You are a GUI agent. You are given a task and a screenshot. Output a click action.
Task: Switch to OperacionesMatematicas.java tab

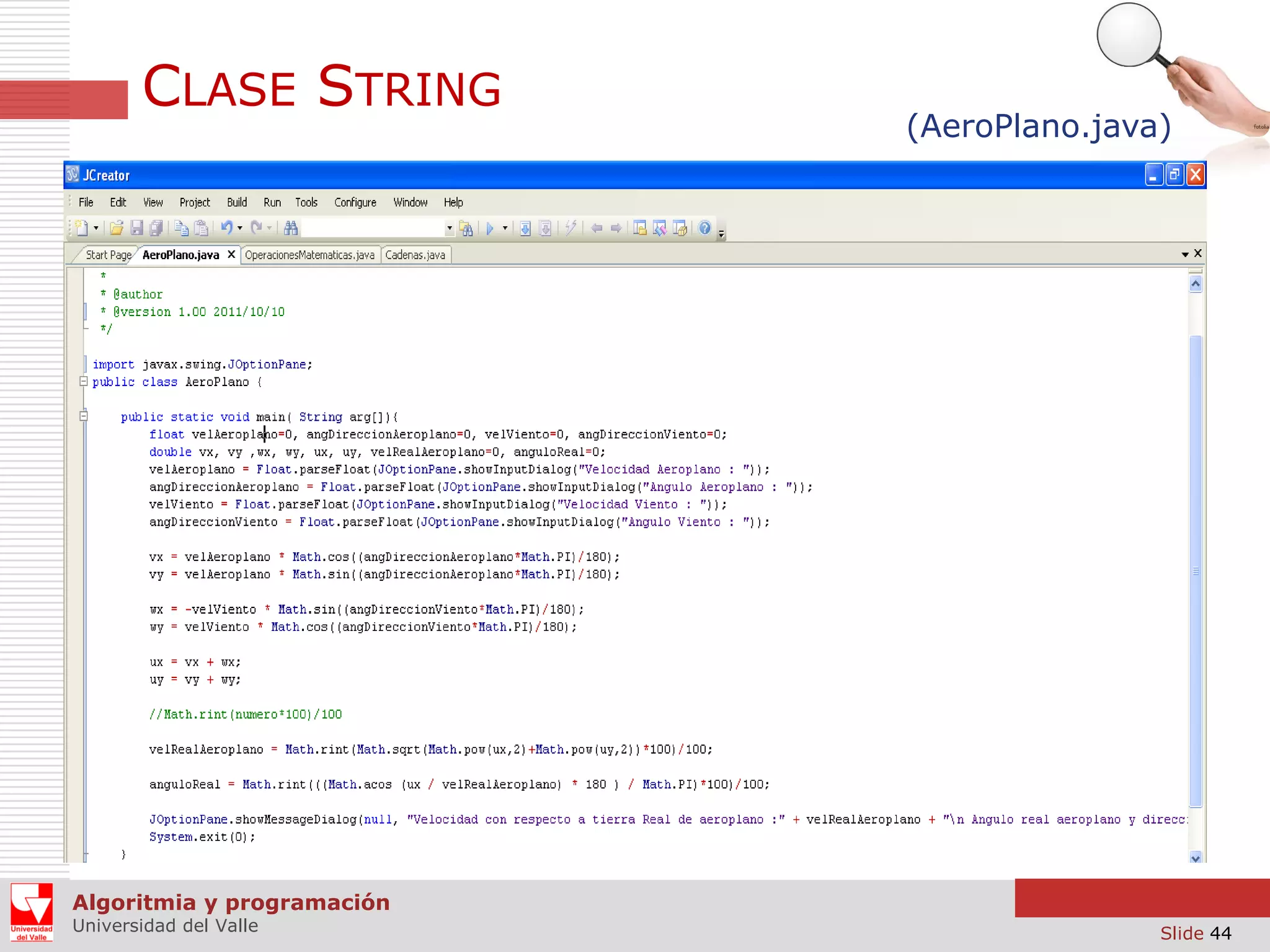[x=309, y=255]
